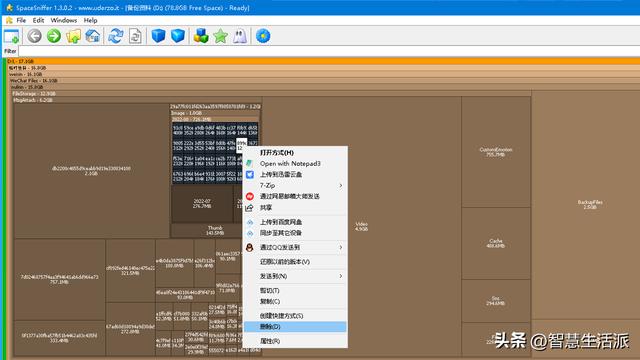The height and width of the screenshot is (360, 640).
Task: Click the highlighted 删除(D) entry
Action: [x=296, y=327]
